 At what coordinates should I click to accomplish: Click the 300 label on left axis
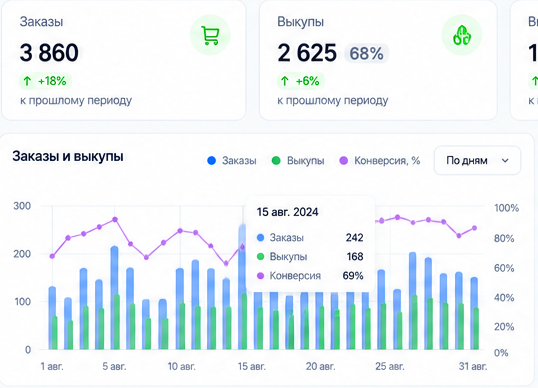coord(22,206)
